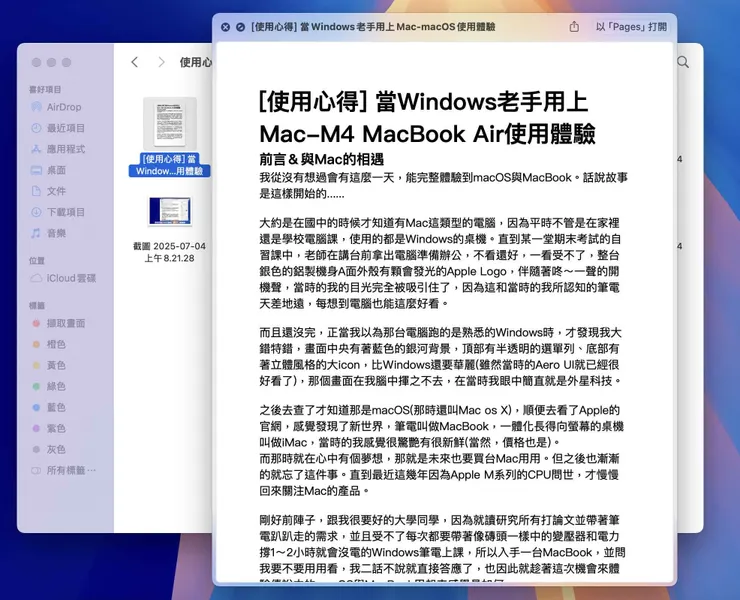The height and width of the screenshot is (600, 740).
Task: Select 音樂 in the Finder sidebar
Action: point(56,233)
